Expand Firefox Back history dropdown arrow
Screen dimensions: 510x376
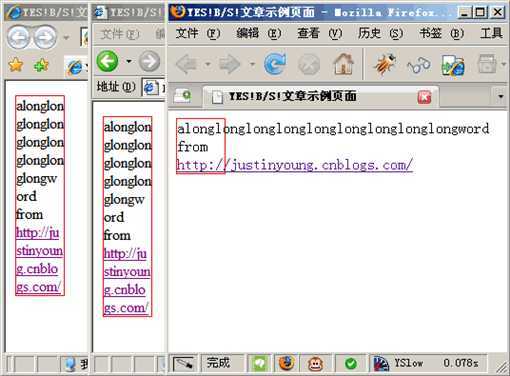pos(208,64)
